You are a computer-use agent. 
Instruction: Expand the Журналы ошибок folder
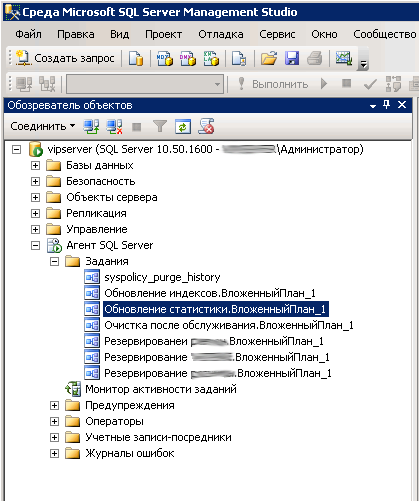point(54,454)
